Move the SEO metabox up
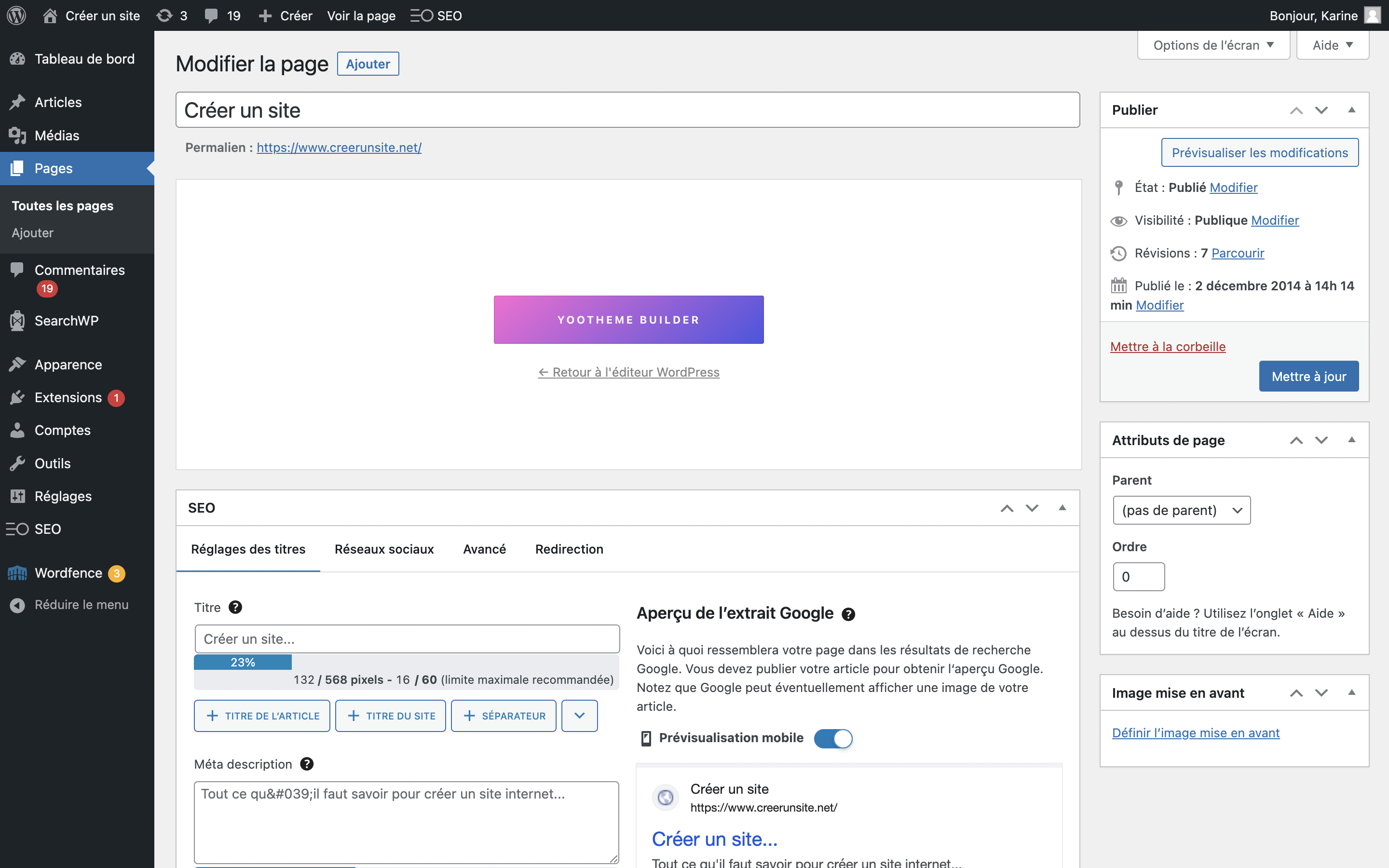 coord(1007,508)
